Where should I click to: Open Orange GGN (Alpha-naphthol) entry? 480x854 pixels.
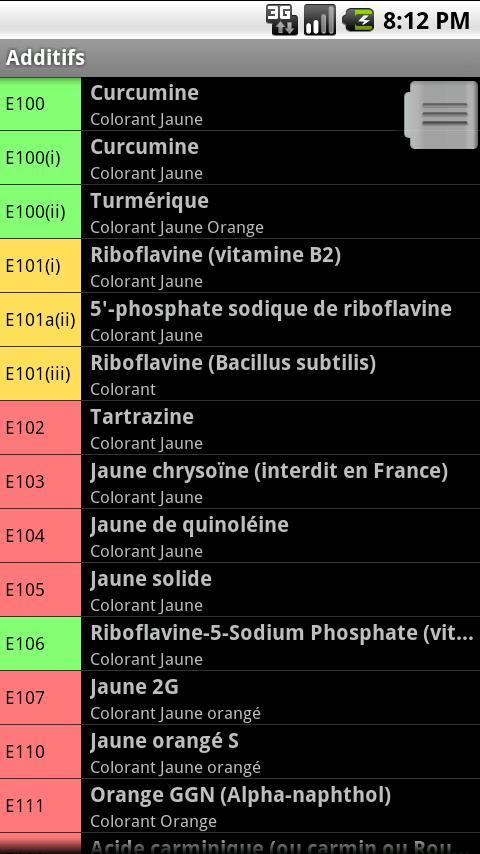(x=240, y=805)
